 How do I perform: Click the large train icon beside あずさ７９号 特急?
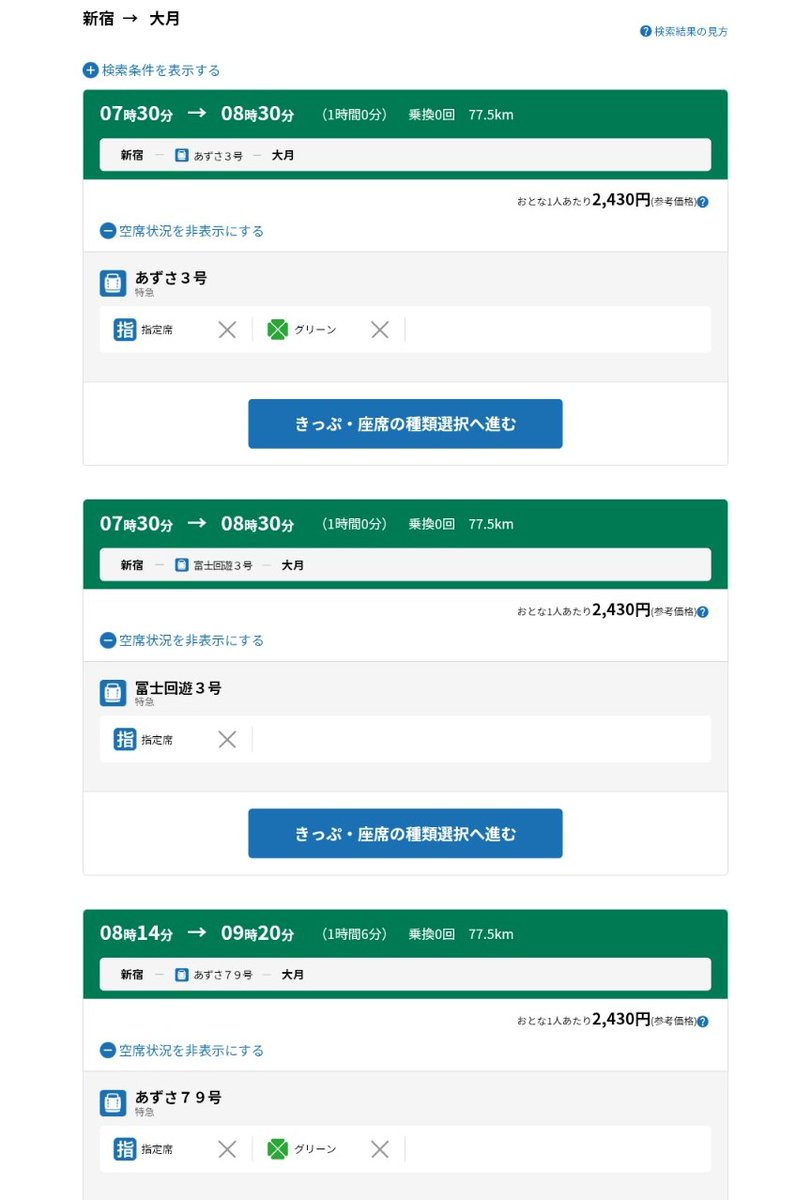click(113, 1103)
